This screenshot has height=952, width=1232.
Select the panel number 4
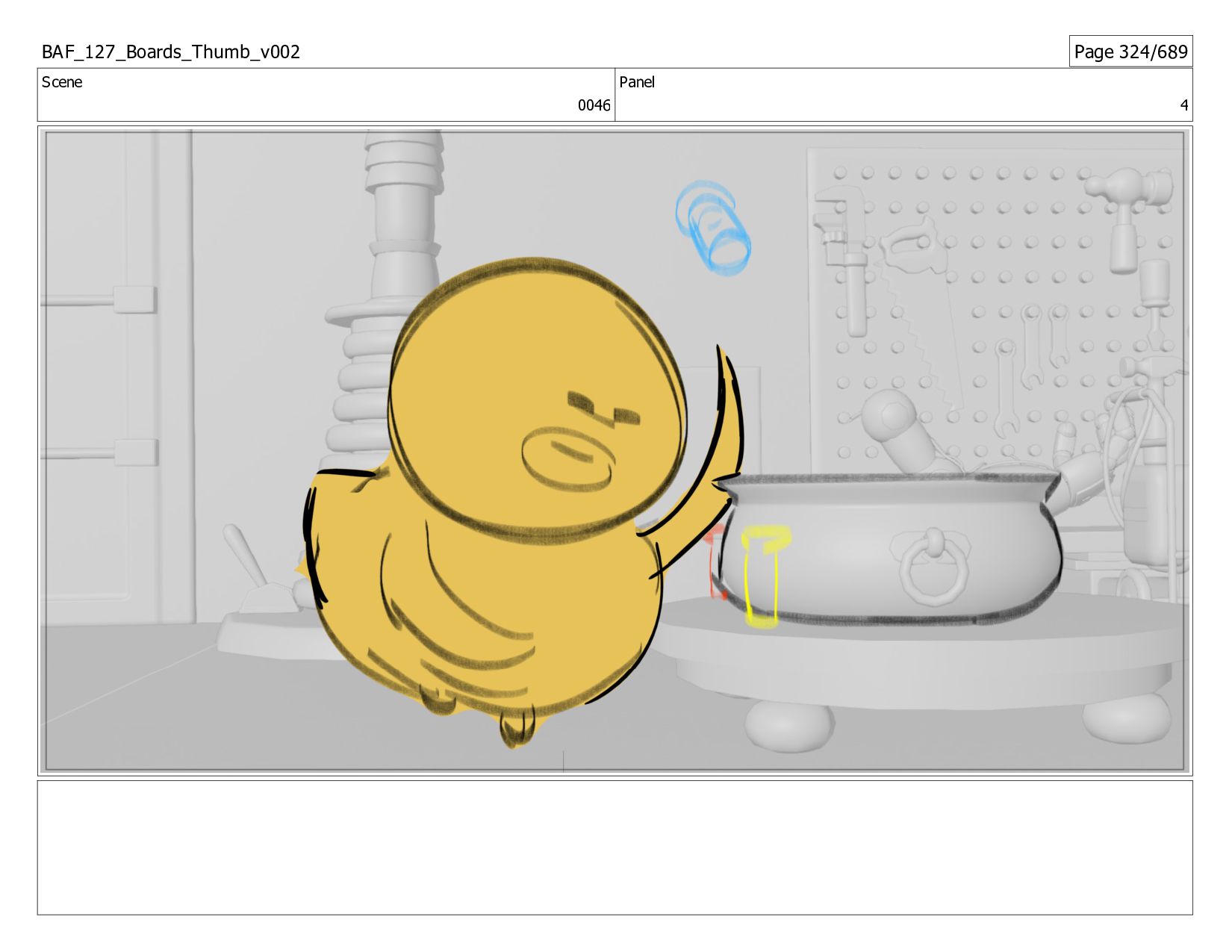(1183, 105)
